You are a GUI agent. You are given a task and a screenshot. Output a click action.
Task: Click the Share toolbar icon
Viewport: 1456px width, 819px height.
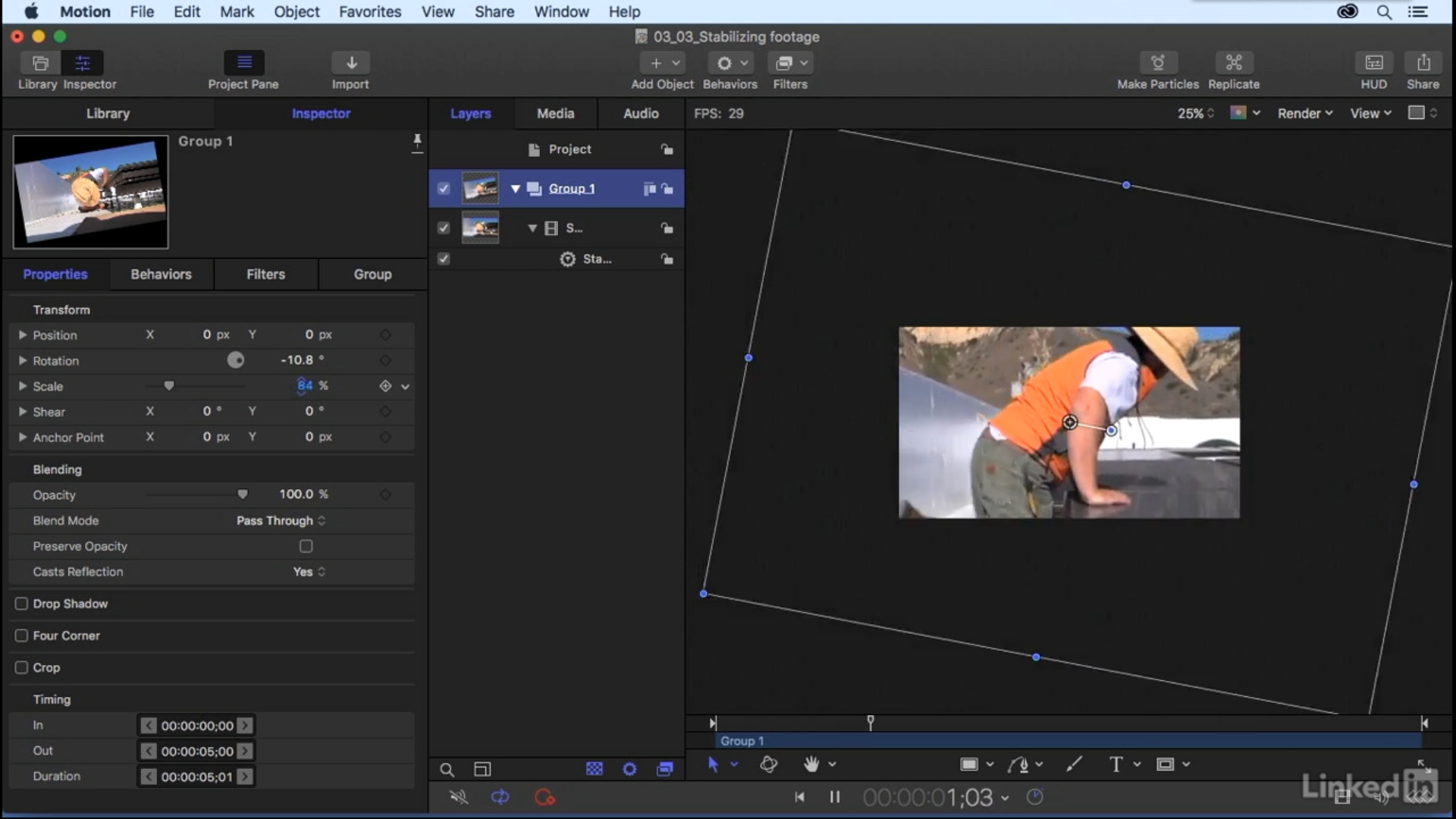[x=1423, y=62]
